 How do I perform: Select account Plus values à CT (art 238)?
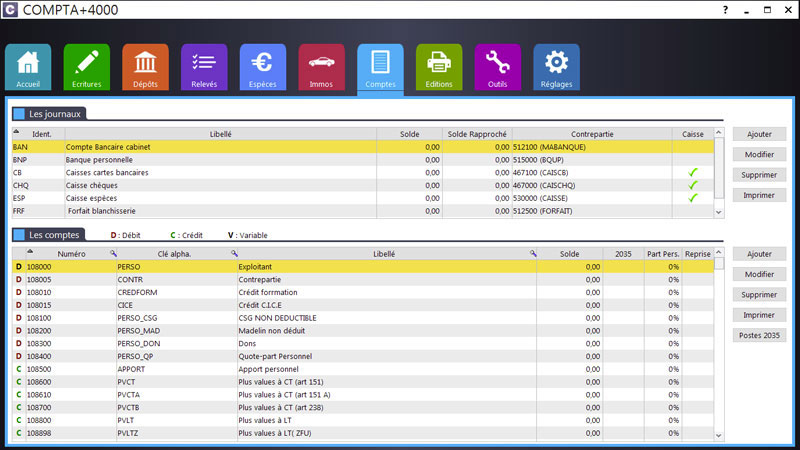click(x=363, y=407)
